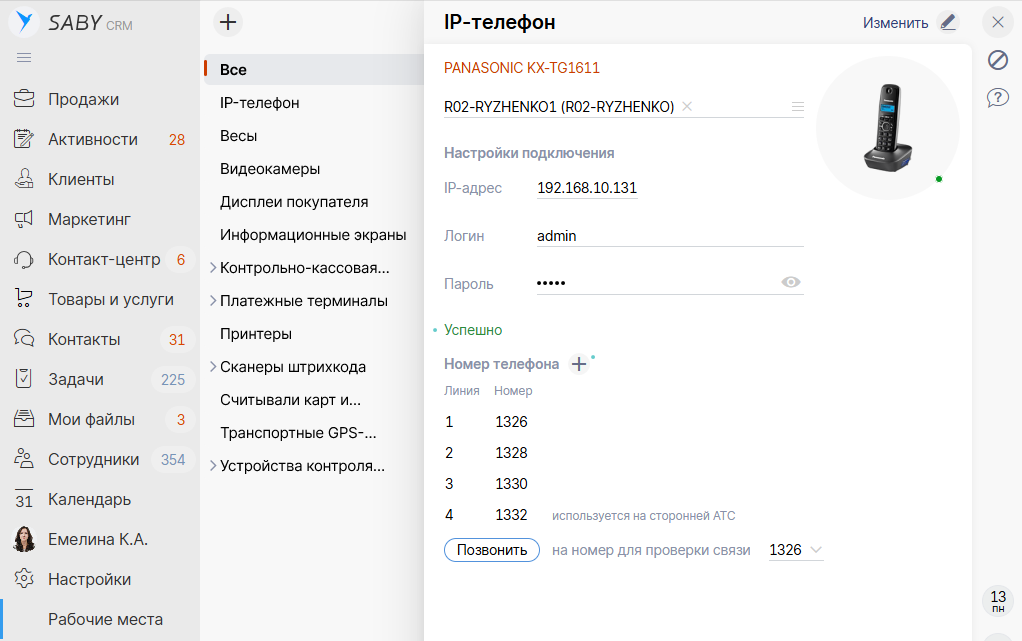The image size is (1022, 641).
Task: Go to Контакт-центр in the sidebar
Action: [103, 259]
